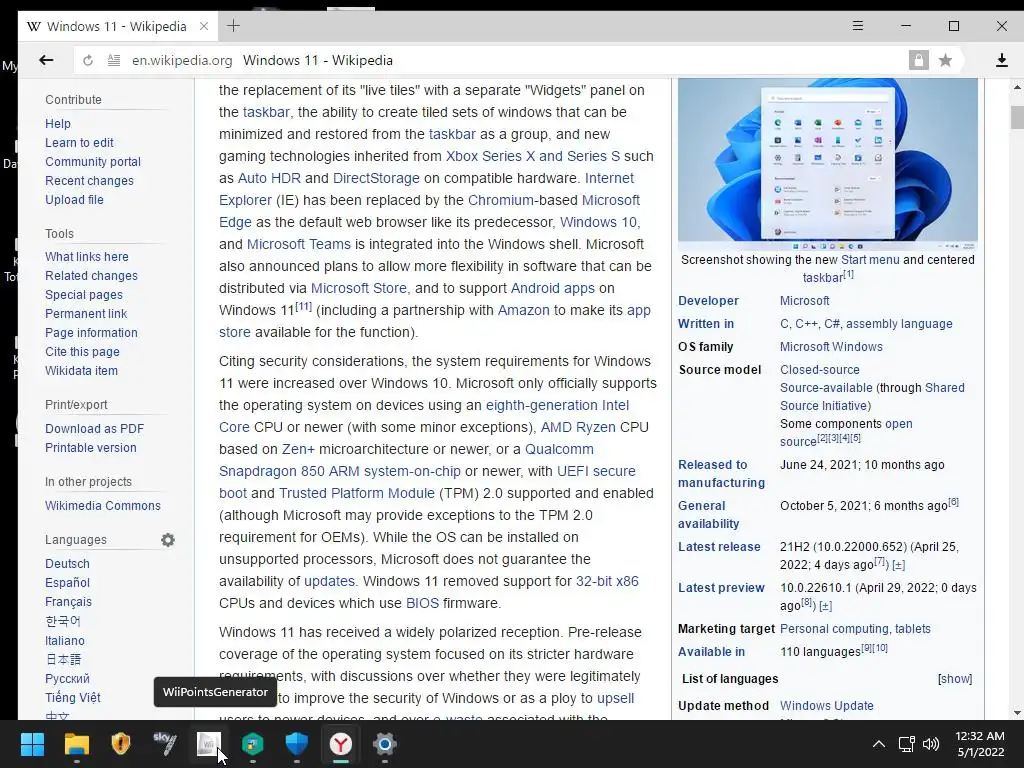Switch to Yandex Browser taskbar icon
Screen dimensions: 1024x768
pos(341,744)
